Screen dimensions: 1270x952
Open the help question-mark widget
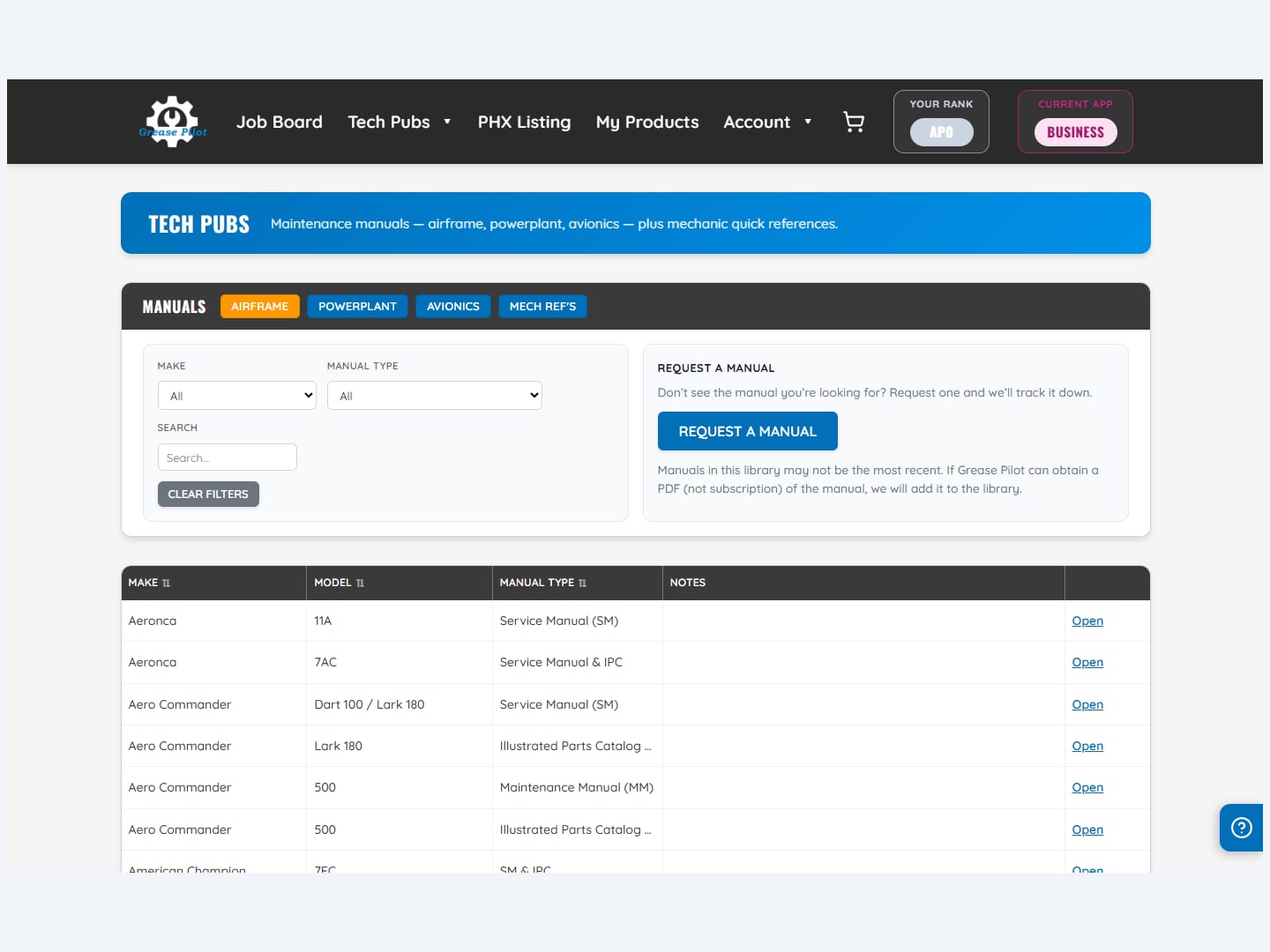point(1241,828)
